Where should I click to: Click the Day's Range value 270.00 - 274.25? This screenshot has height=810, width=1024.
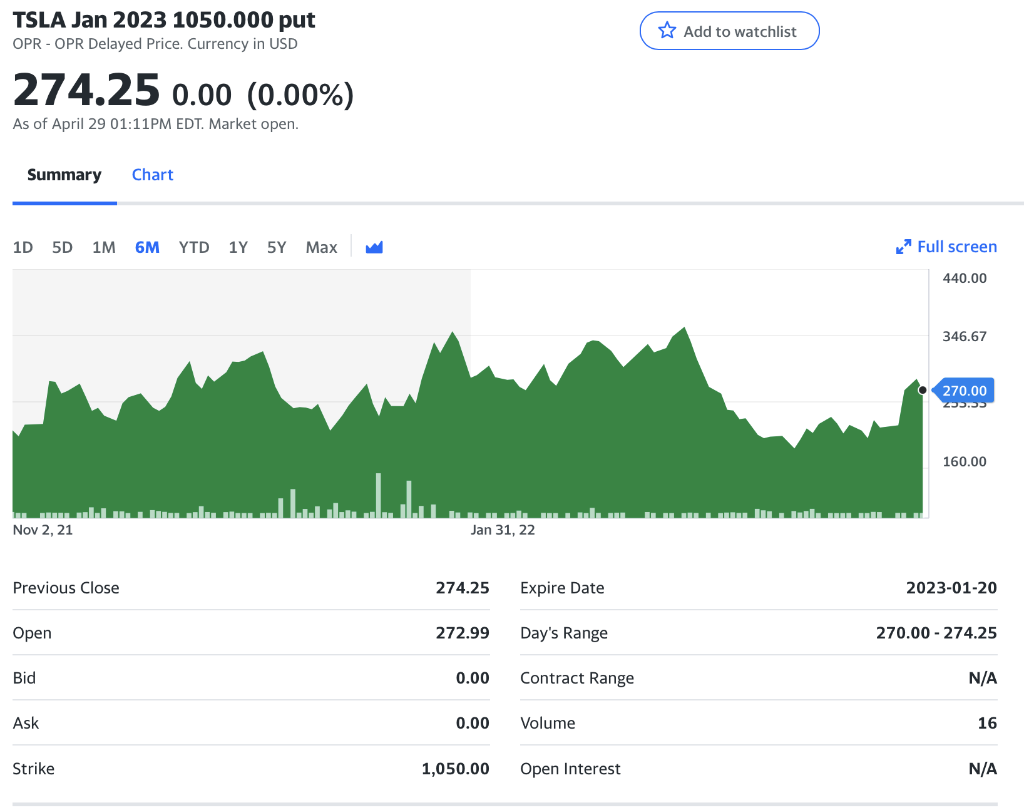[x=936, y=633]
